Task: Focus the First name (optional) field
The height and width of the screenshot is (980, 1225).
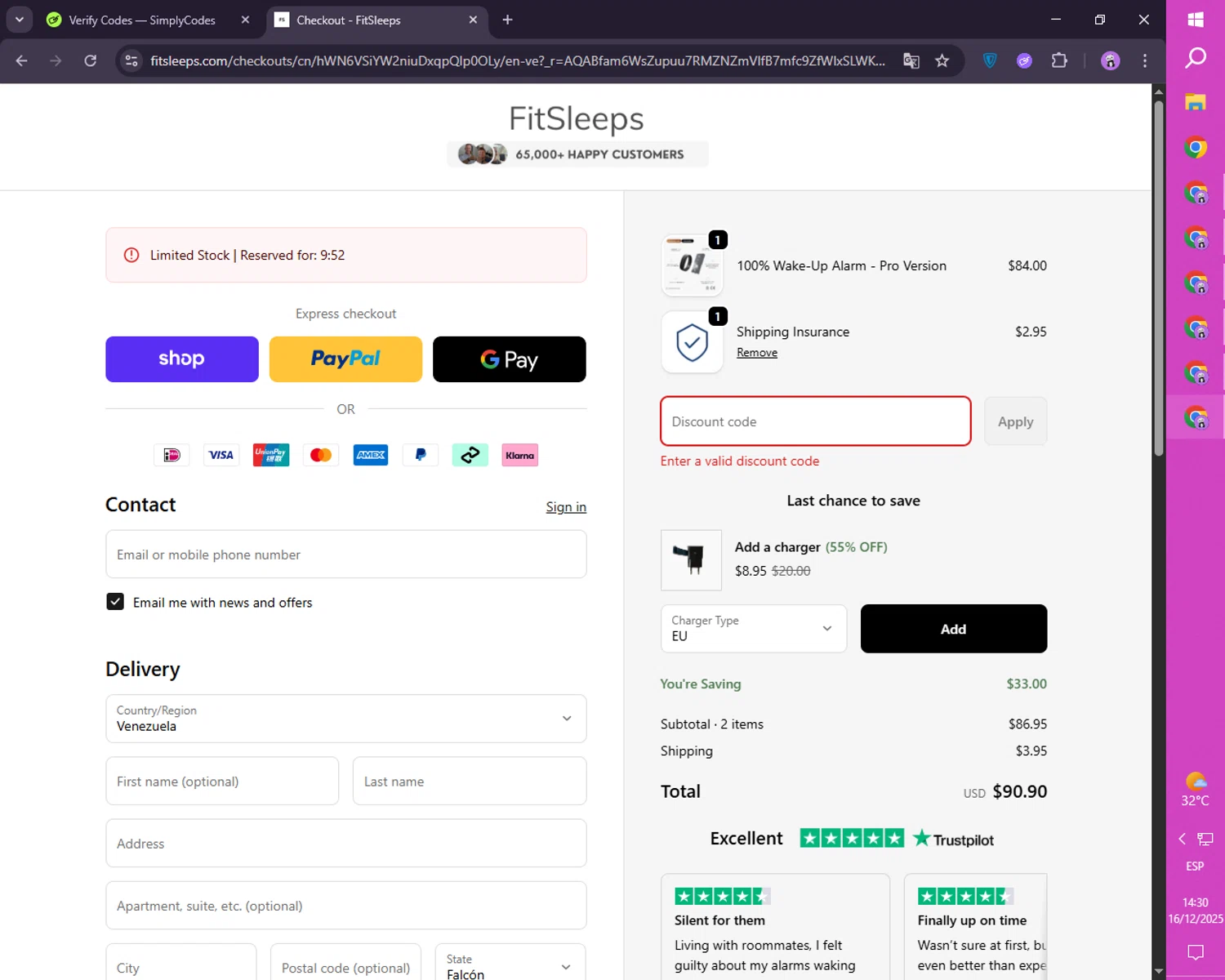Action: click(x=222, y=782)
